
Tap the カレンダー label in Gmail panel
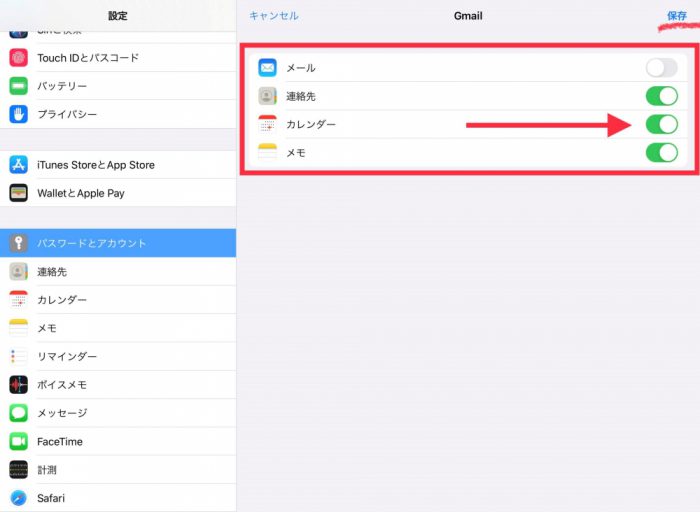[311, 124]
